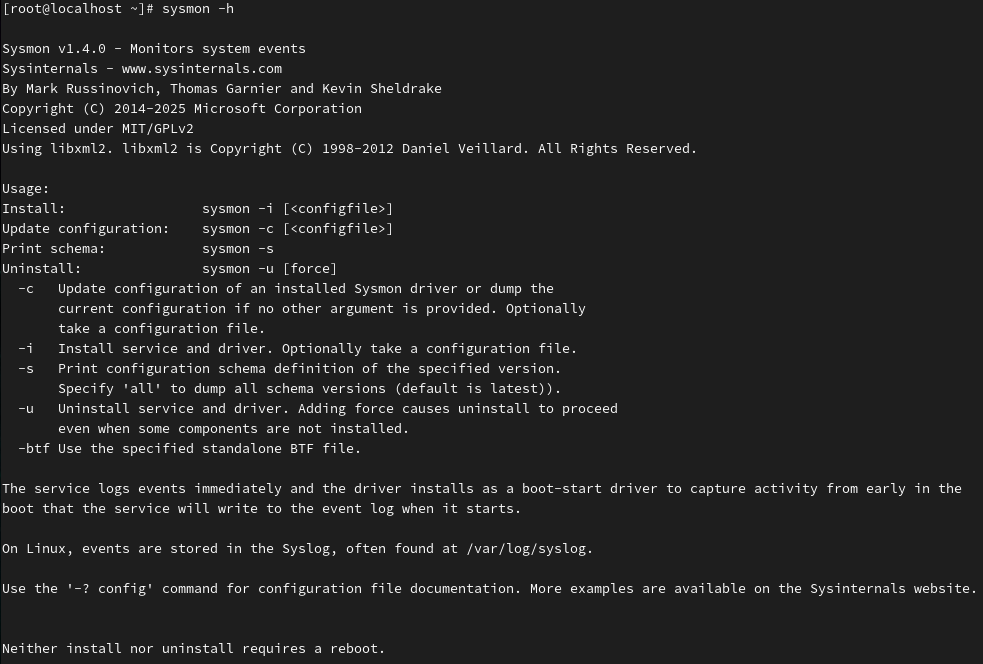Click the '-c' option description flag
Viewport: 983px width, 664px height.
pos(26,288)
